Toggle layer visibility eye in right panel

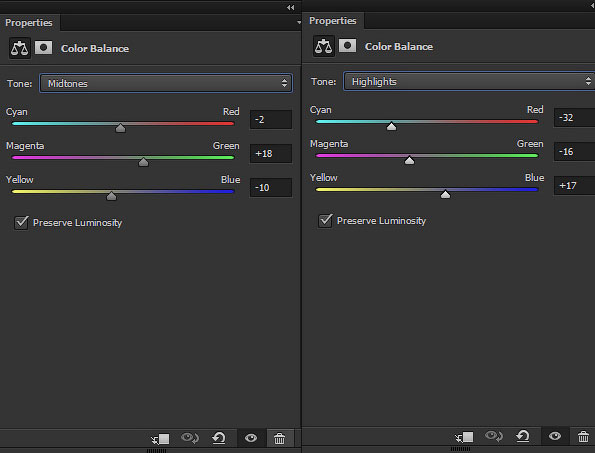pyautogui.click(x=555, y=437)
